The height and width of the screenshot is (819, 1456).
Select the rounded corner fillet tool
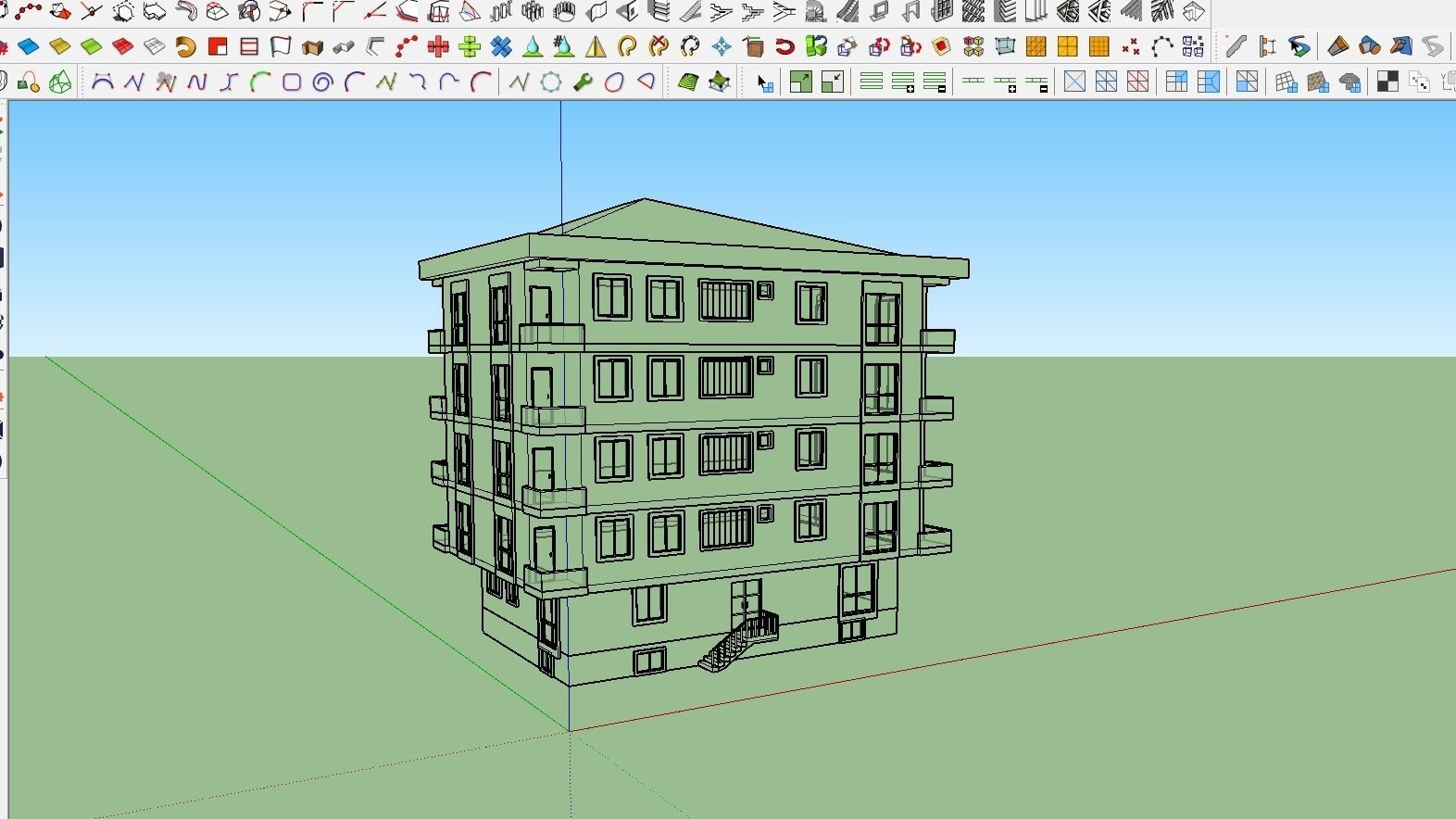312,11
